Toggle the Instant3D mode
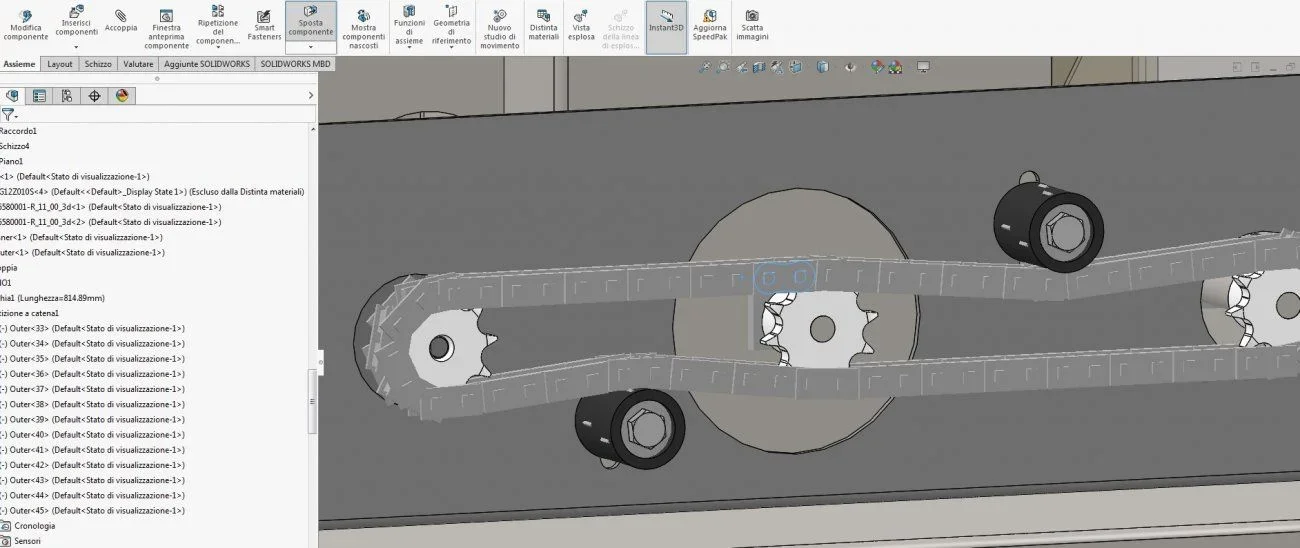This screenshot has width=1300, height=548. tap(665, 25)
